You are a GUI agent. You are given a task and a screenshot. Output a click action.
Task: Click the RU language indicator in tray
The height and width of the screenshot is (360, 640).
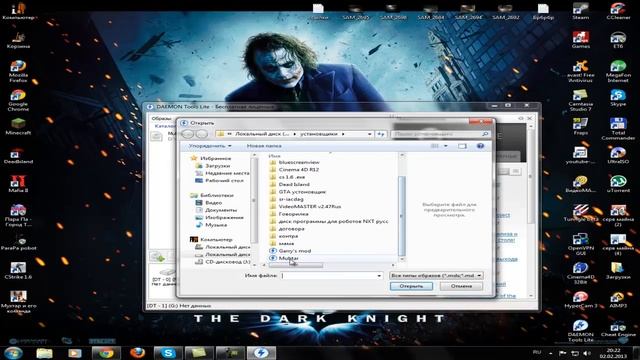537,352
